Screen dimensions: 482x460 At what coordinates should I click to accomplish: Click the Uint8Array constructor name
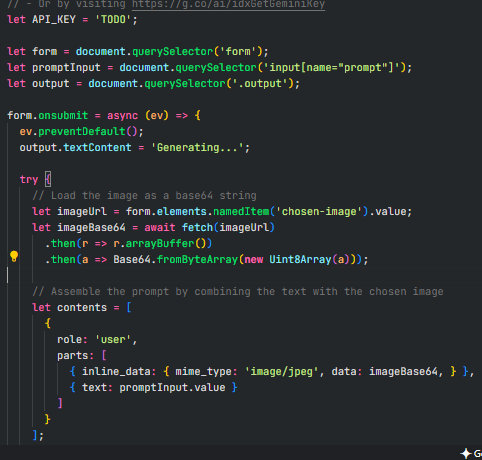(300, 259)
